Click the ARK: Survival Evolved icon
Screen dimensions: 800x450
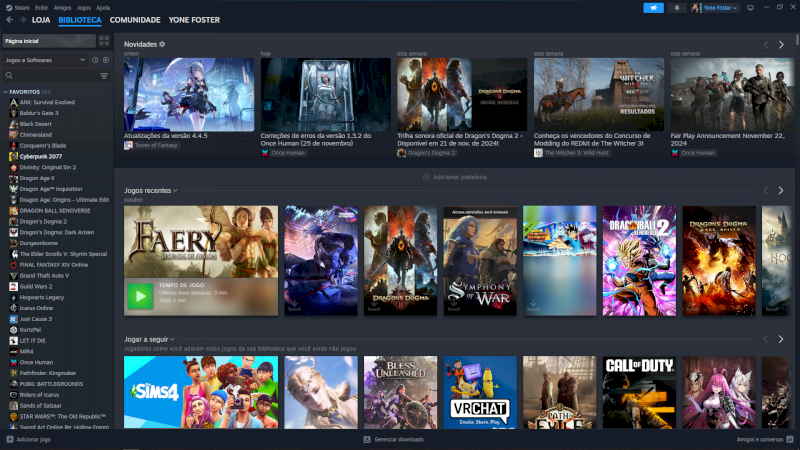pos(14,103)
